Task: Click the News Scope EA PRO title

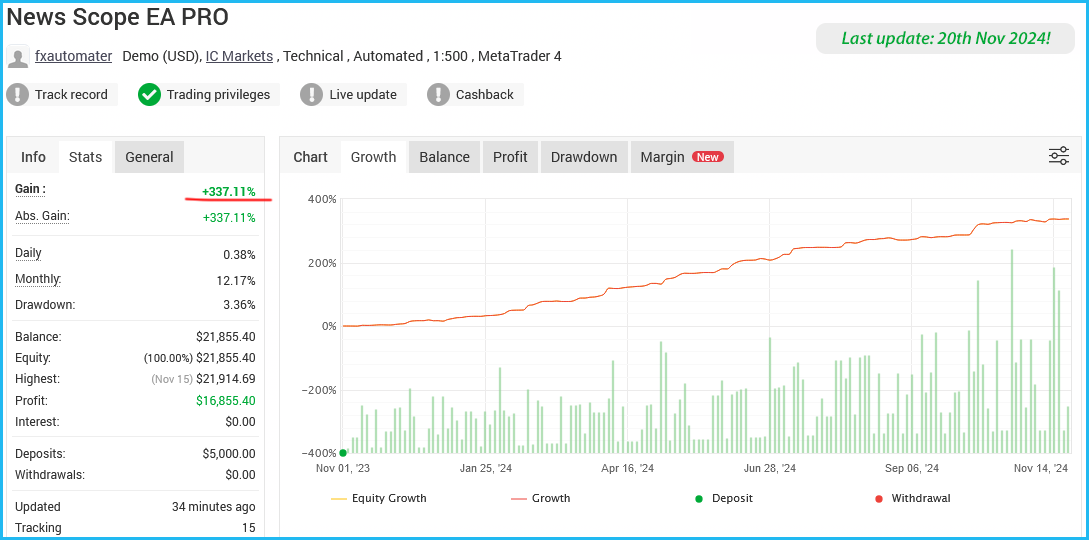Action: click(117, 17)
